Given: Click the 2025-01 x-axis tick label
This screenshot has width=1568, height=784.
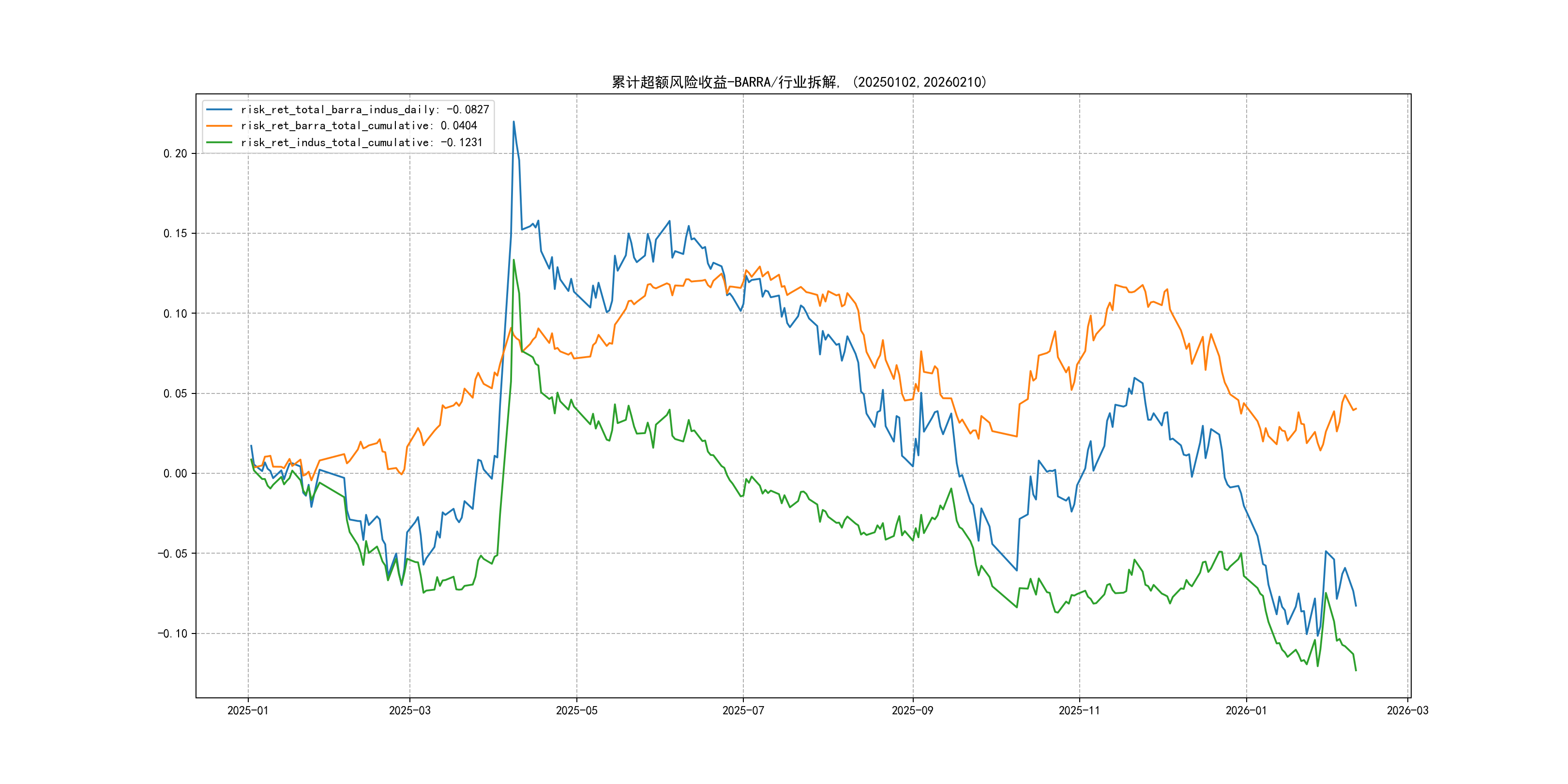Looking at the screenshot, I should point(248,710).
